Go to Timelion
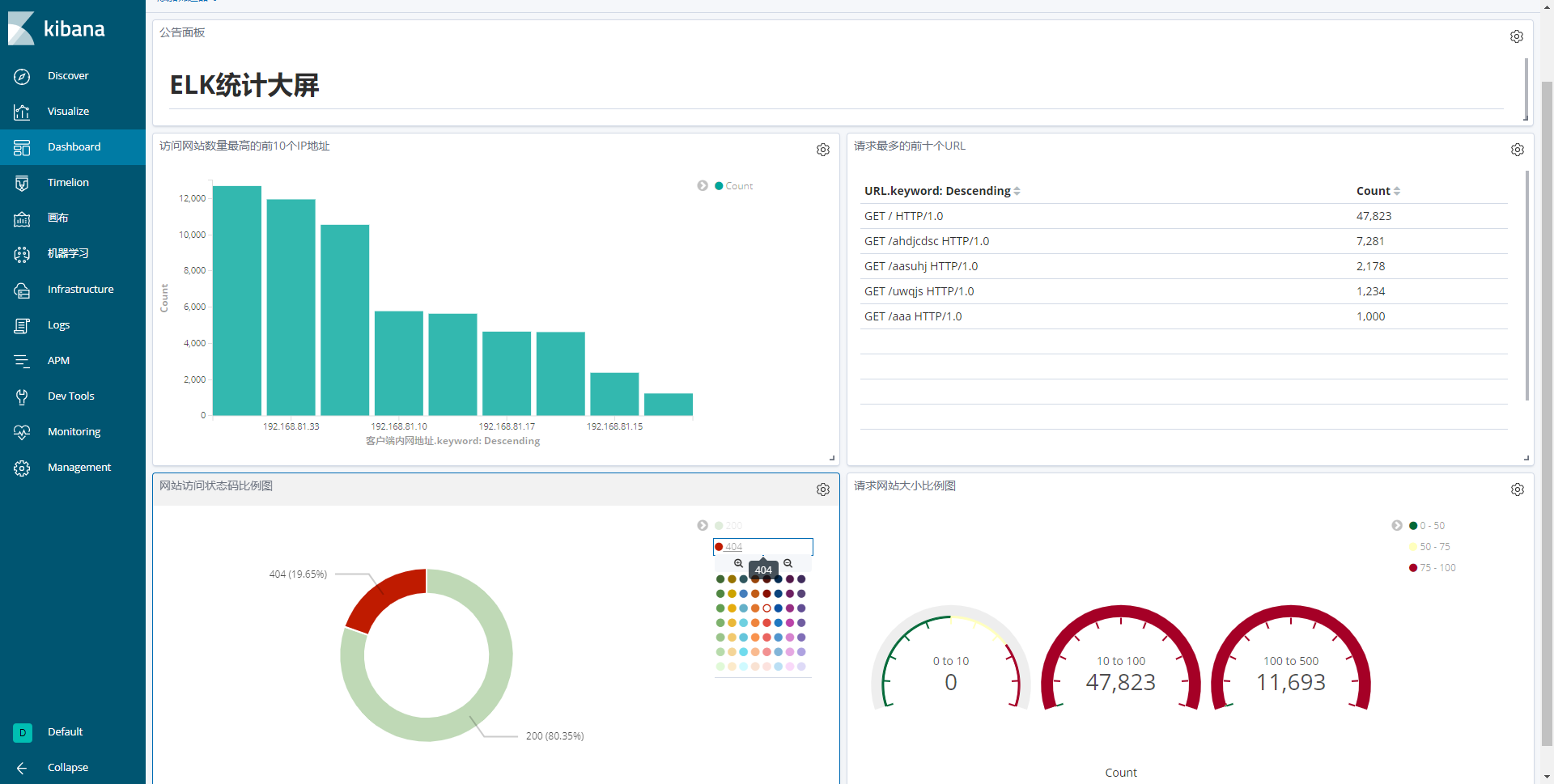1554x784 pixels. tap(68, 183)
